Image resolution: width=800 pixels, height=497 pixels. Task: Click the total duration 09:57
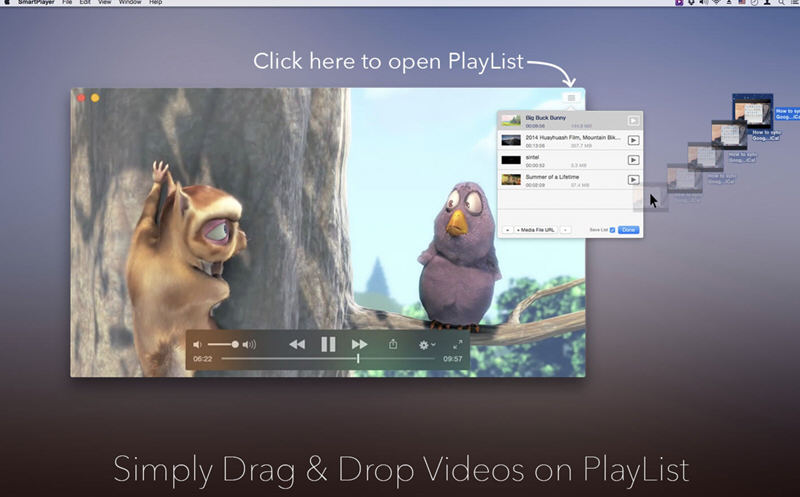(x=453, y=359)
